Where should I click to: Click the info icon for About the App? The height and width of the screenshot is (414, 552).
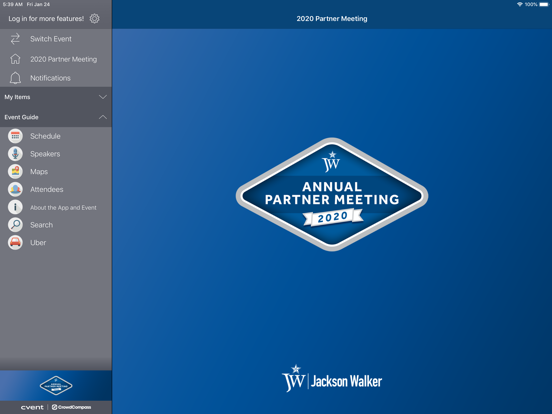(x=15, y=207)
